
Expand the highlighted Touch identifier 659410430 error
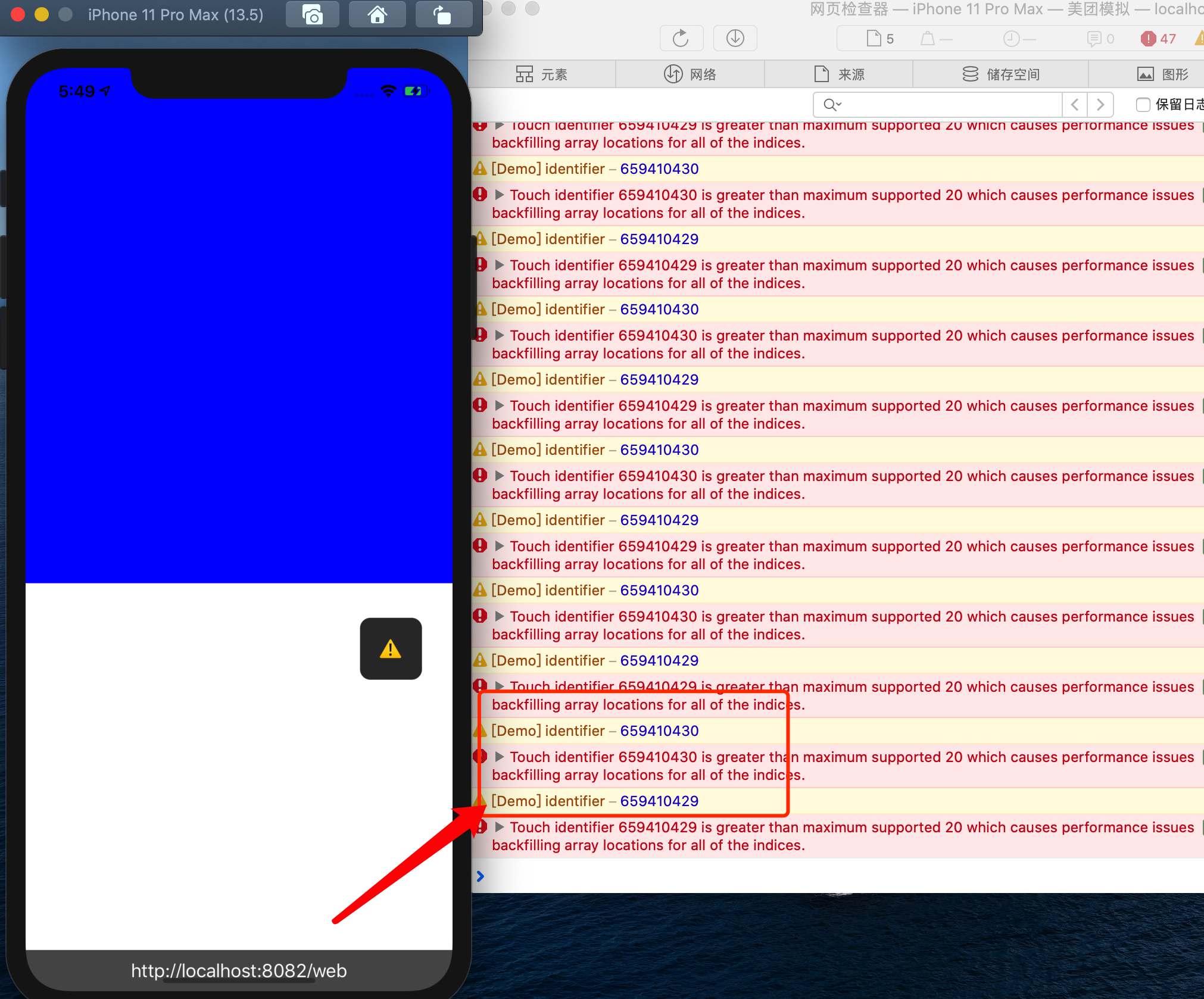pyautogui.click(x=499, y=757)
